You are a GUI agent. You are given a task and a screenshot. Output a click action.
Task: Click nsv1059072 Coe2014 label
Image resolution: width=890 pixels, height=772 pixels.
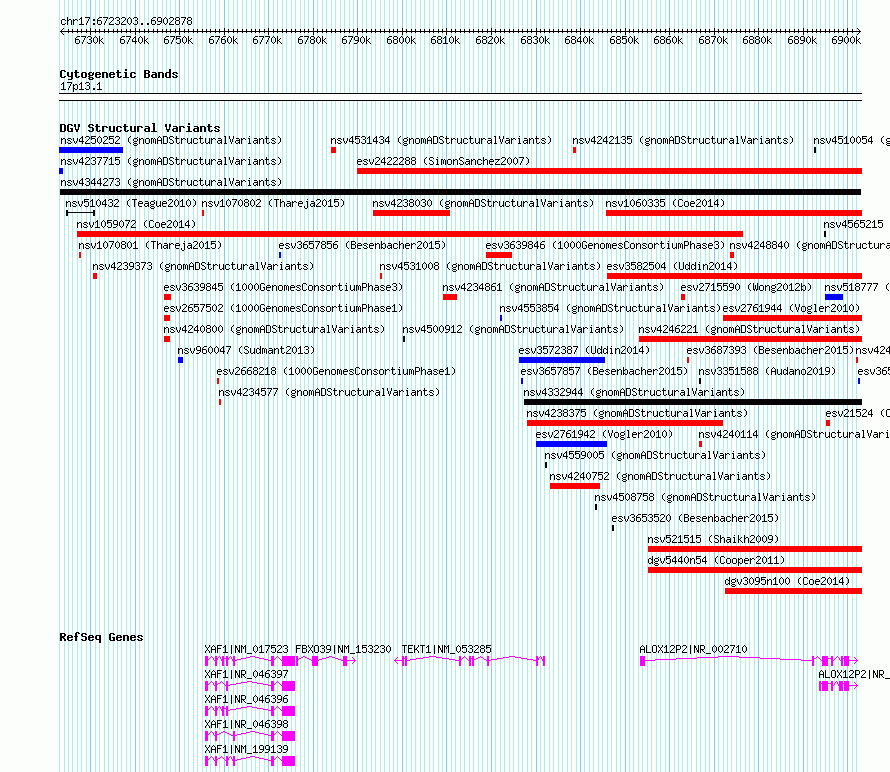(x=136, y=224)
